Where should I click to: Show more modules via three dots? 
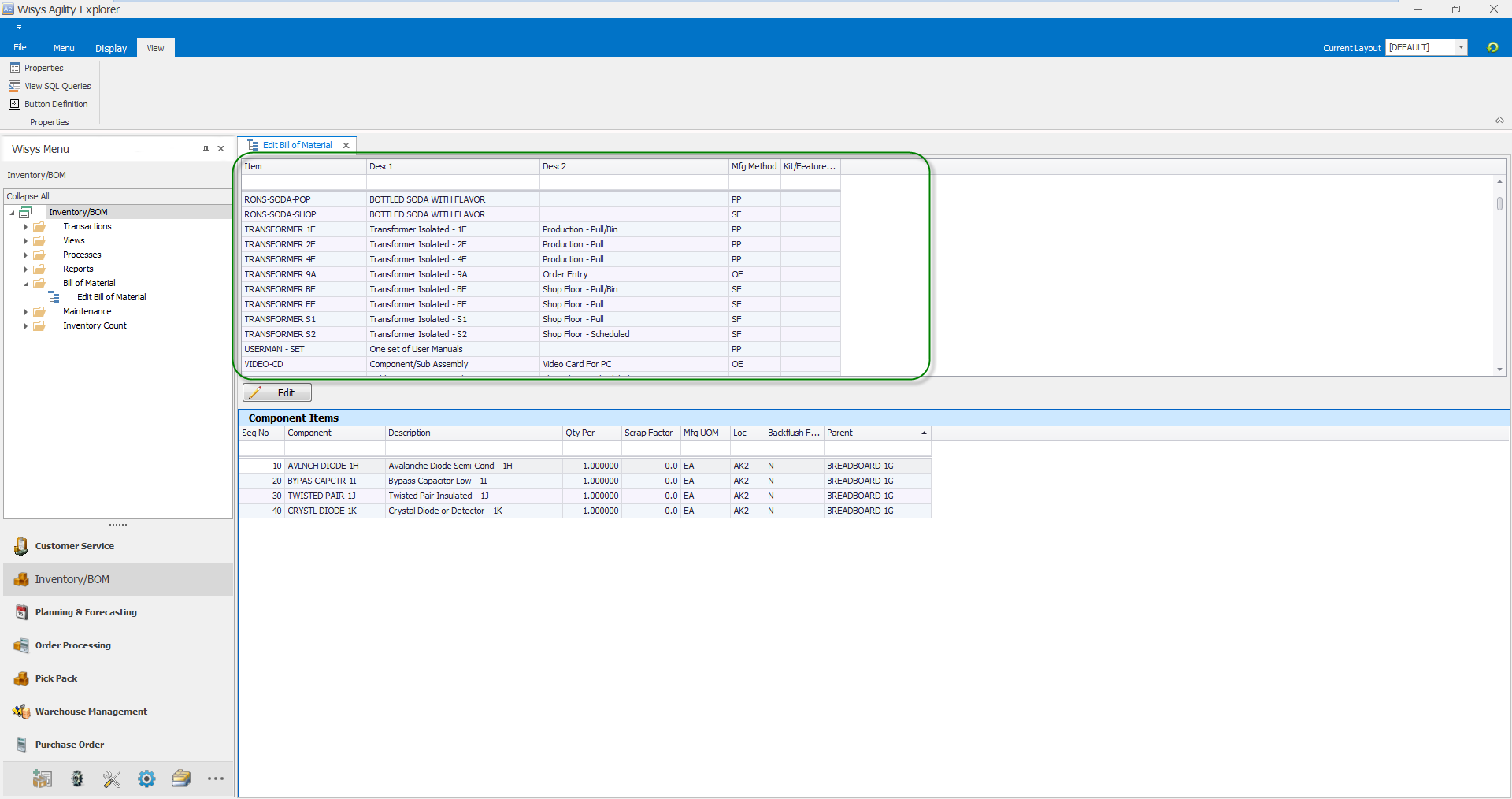(216, 779)
